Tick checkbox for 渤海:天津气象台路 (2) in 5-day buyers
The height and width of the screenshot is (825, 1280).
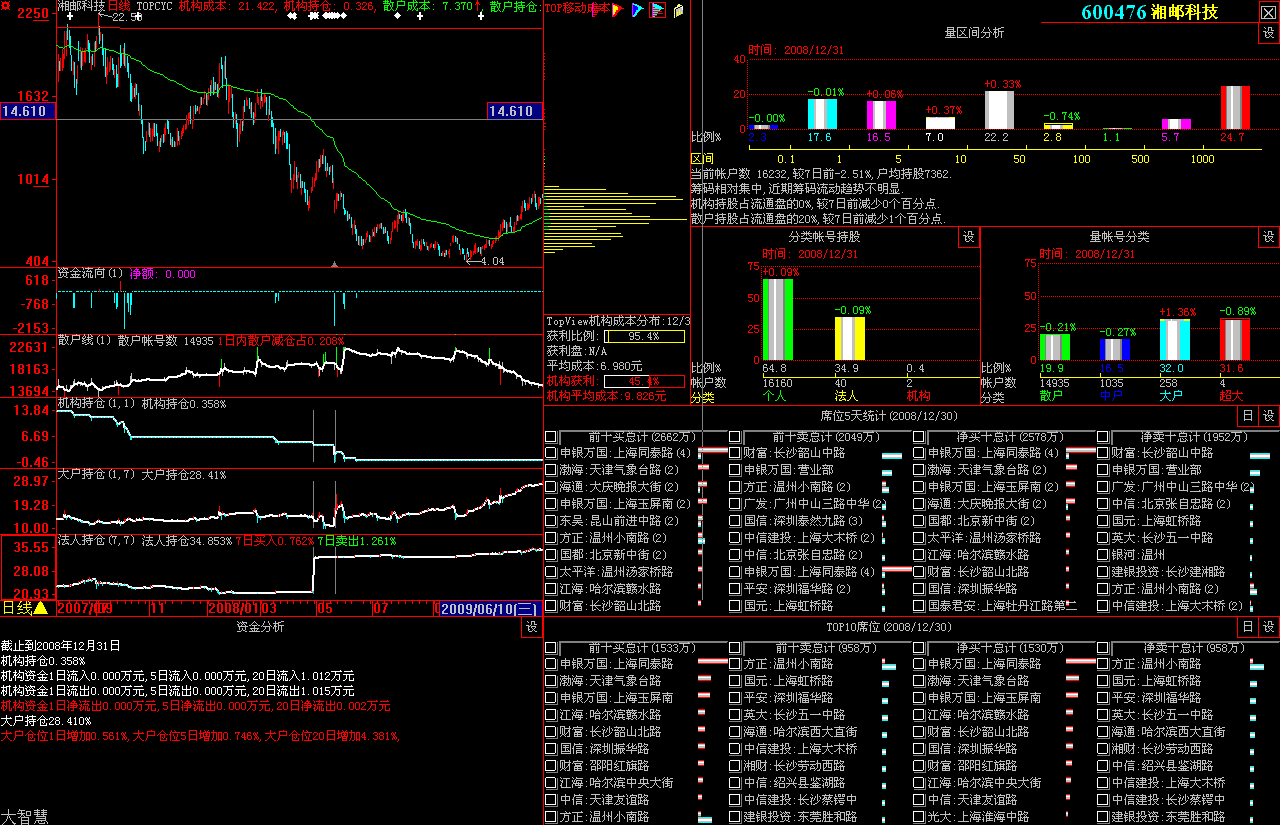pyautogui.click(x=551, y=470)
